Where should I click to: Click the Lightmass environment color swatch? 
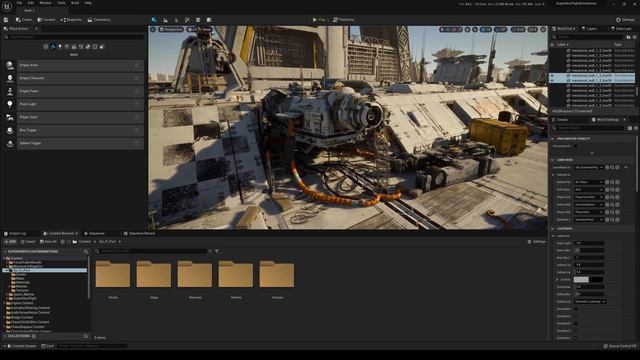pos(588,280)
